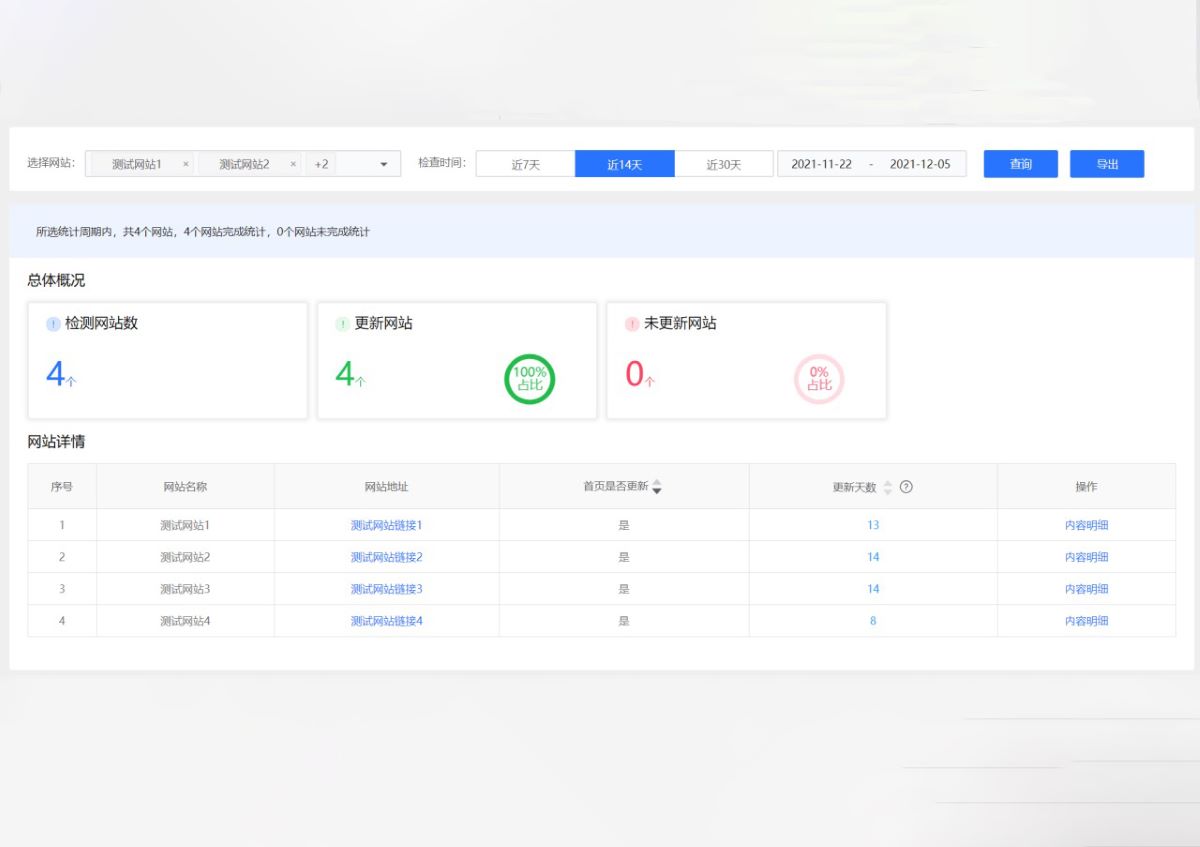Remove the 测试网站2 tag from site selector
This screenshot has width=1200, height=847.
tap(293, 164)
